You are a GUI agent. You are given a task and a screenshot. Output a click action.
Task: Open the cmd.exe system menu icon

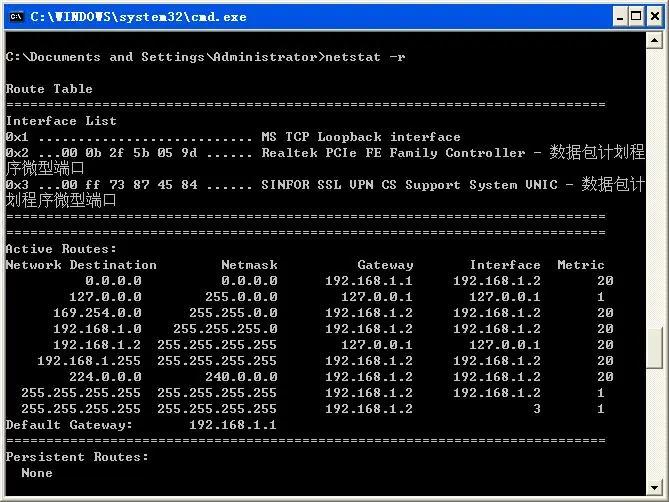(x=16, y=16)
